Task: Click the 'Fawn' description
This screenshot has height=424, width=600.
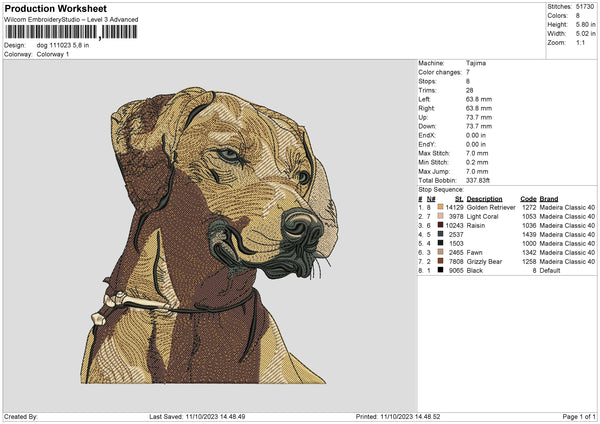Action: coord(474,253)
